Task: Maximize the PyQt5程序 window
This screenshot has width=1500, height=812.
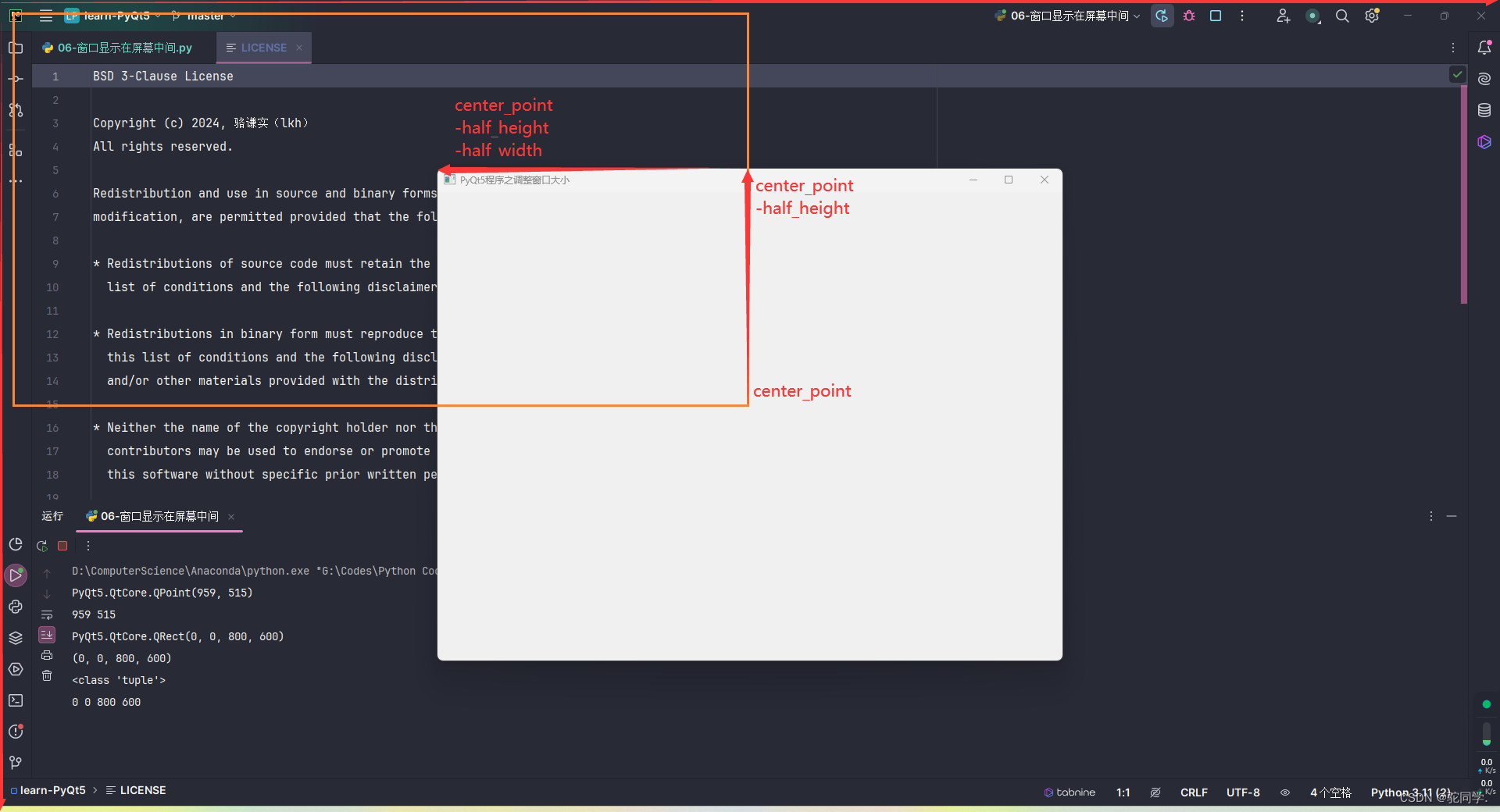Action: coord(1009,180)
